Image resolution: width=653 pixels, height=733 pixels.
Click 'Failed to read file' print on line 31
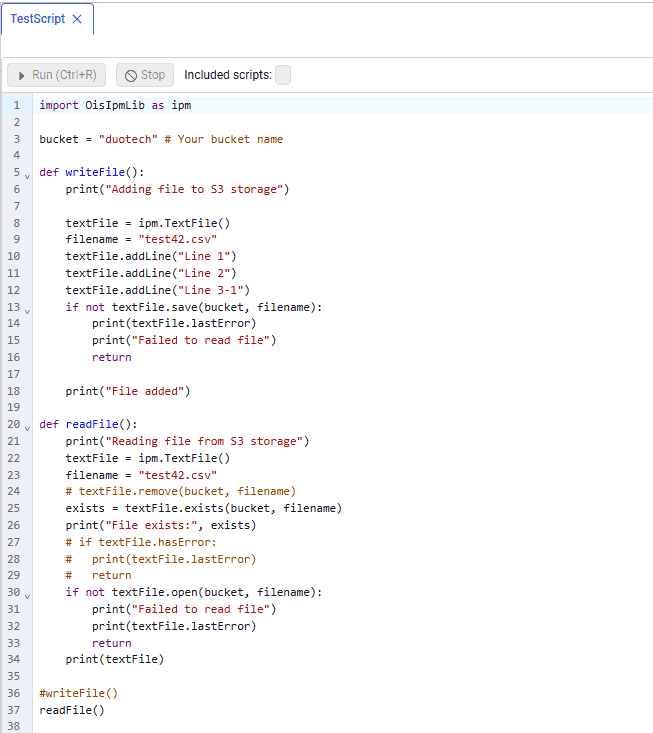184,609
